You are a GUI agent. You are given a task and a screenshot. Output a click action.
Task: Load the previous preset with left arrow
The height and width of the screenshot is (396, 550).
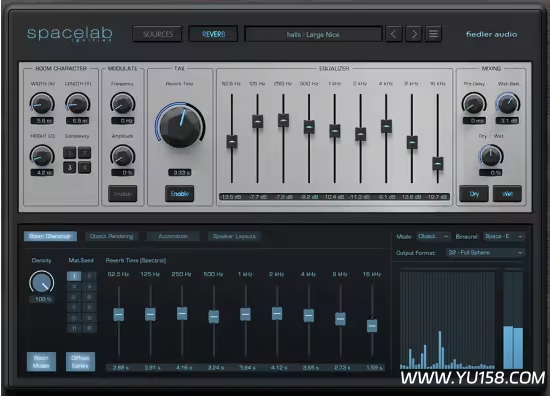pyautogui.click(x=394, y=34)
